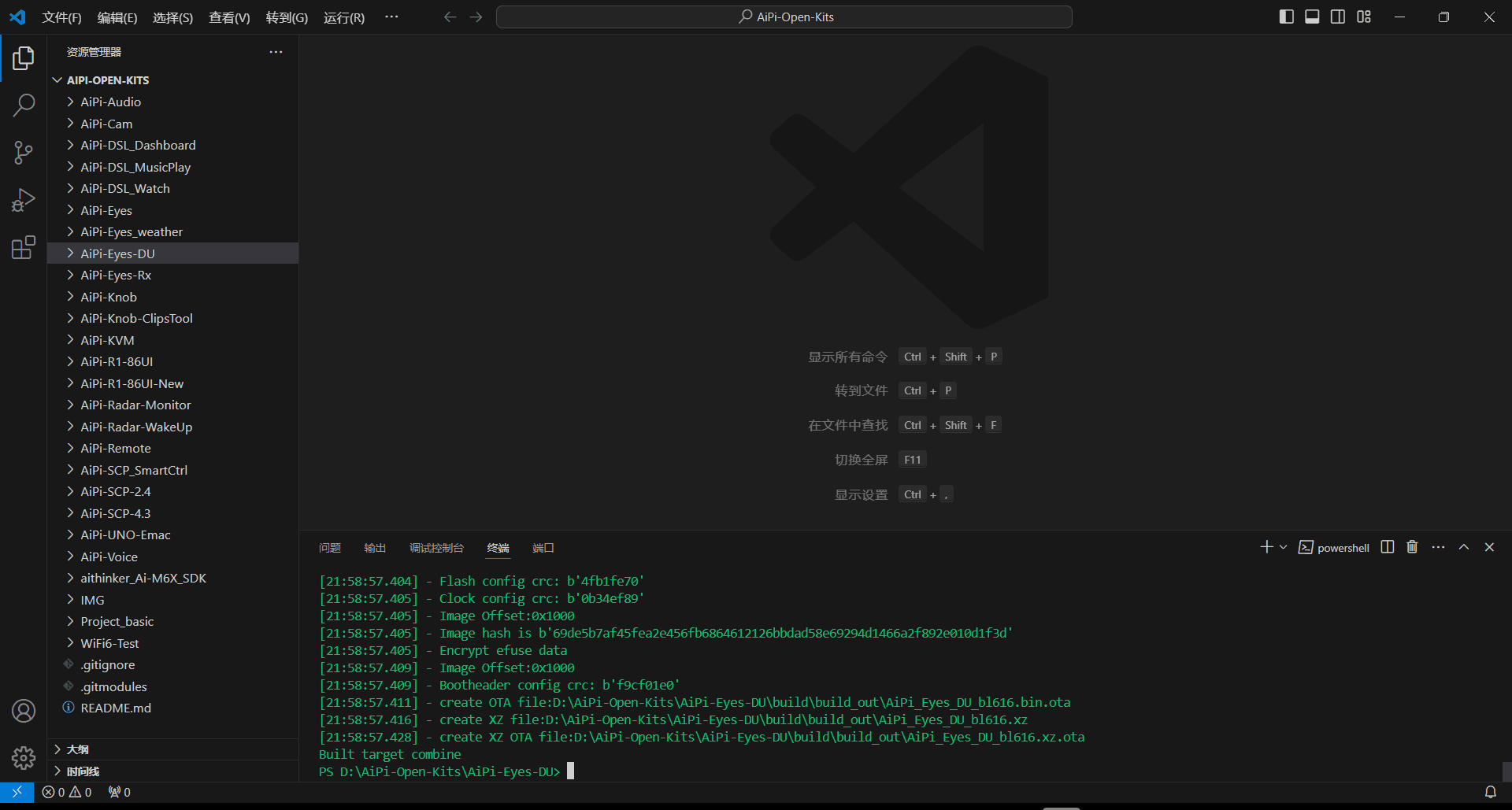This screenshot has height=810, width=1512.
Task: Expand the AiPi-KVM folder
Action: [173, 340]
